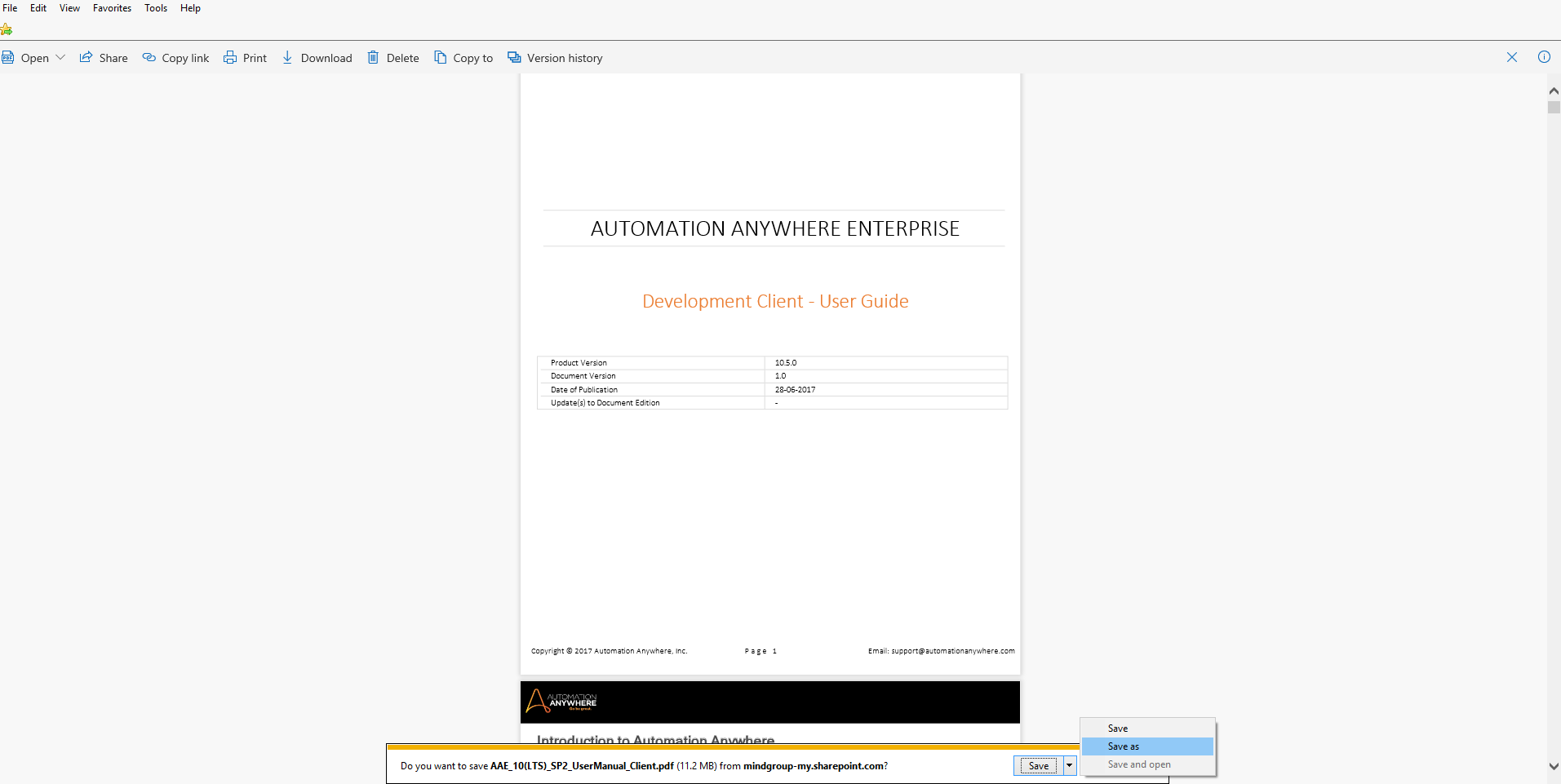Expand the Save button dropdown arrow
The image size is (1561, 784).
[x=1069, y=765]
